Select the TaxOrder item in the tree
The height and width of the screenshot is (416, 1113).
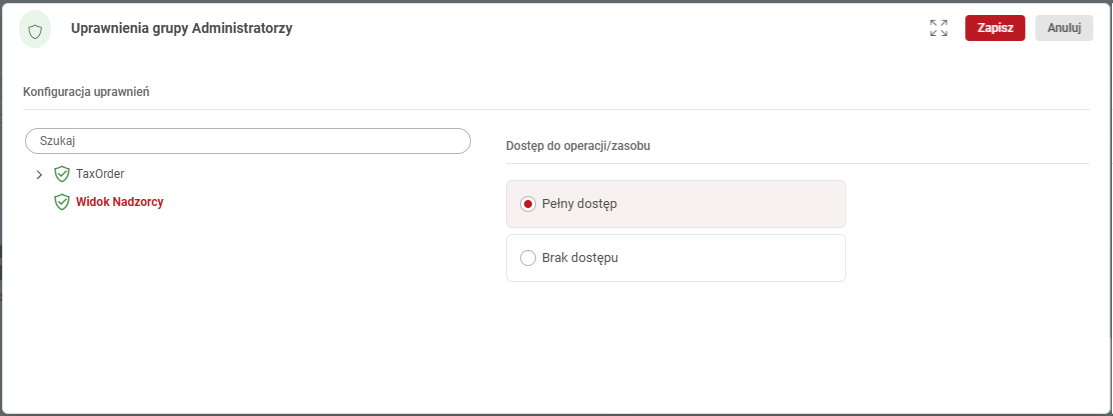tap(100, 174)
